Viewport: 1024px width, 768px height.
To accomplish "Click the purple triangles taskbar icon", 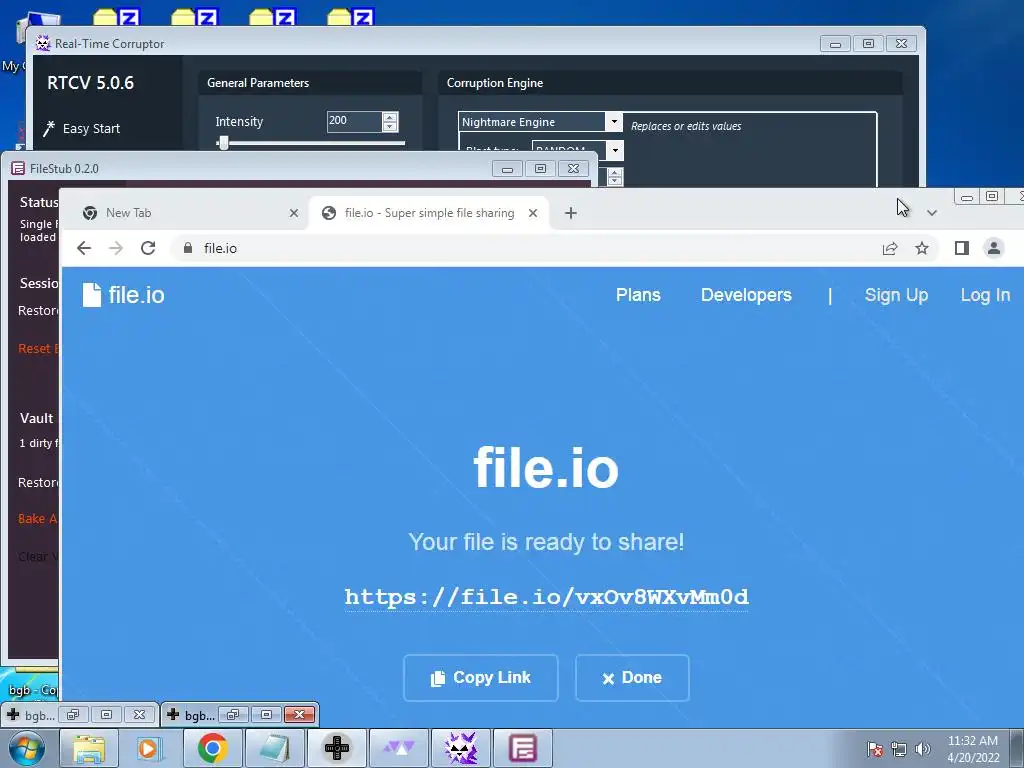I will coord(398,748).
